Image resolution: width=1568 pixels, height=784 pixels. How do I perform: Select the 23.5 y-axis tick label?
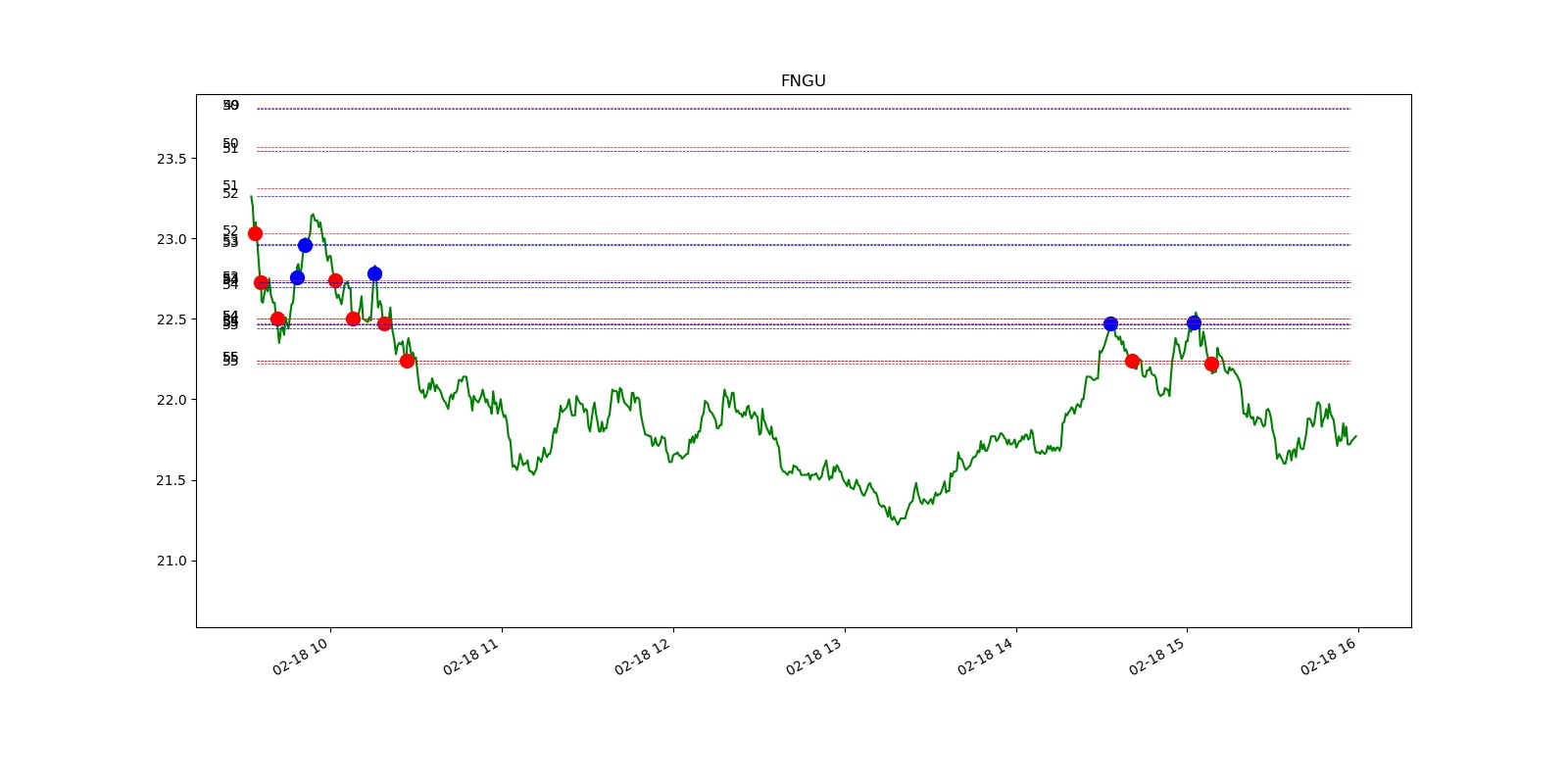click(x=171, y=159)
